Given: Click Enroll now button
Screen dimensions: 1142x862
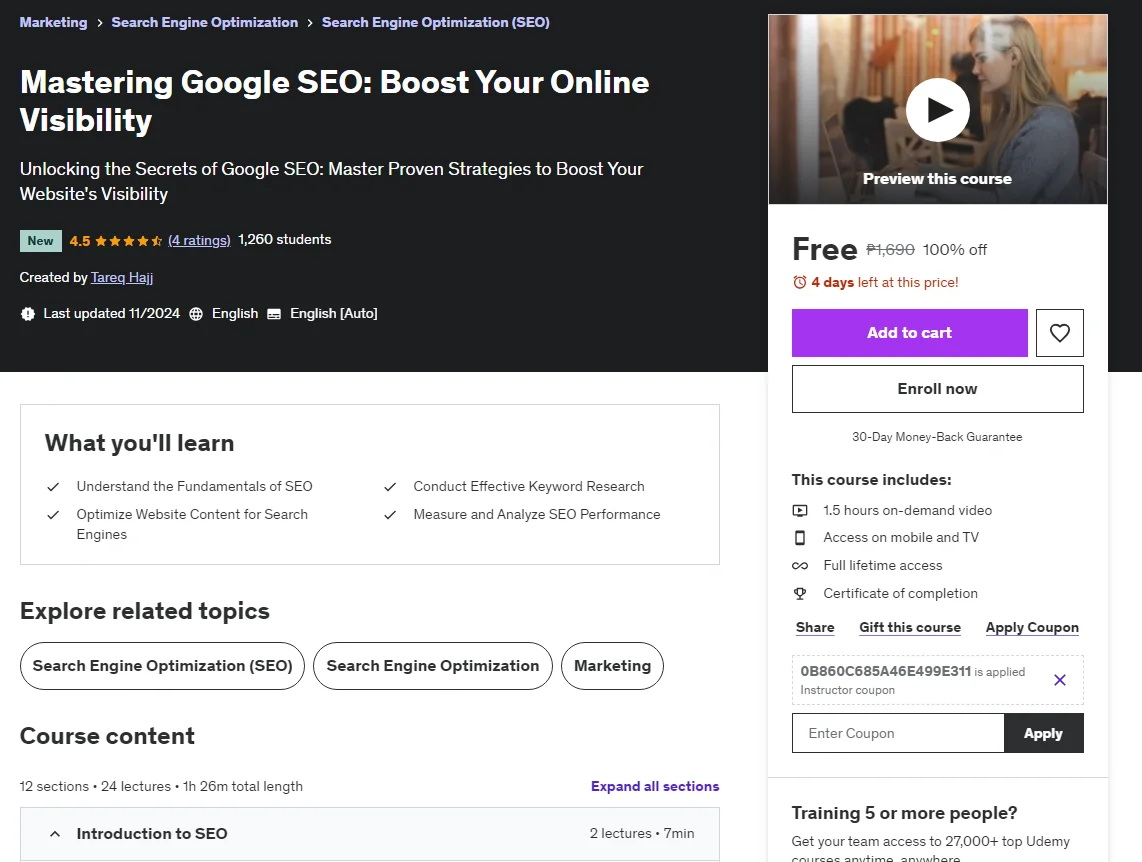Looking at the screenshot, I should tap(937, 389).
